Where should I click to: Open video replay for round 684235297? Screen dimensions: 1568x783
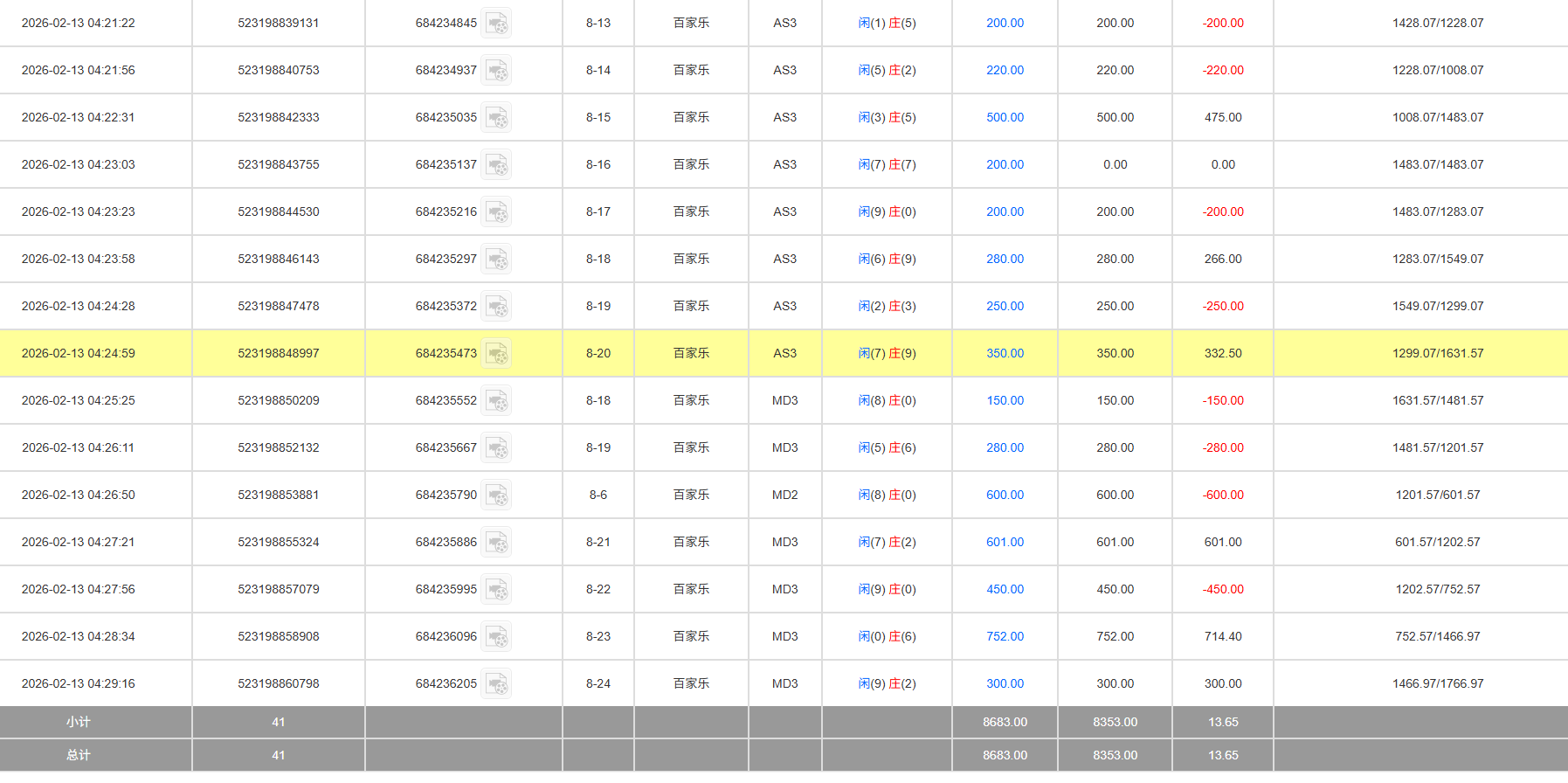pos(496,260)
